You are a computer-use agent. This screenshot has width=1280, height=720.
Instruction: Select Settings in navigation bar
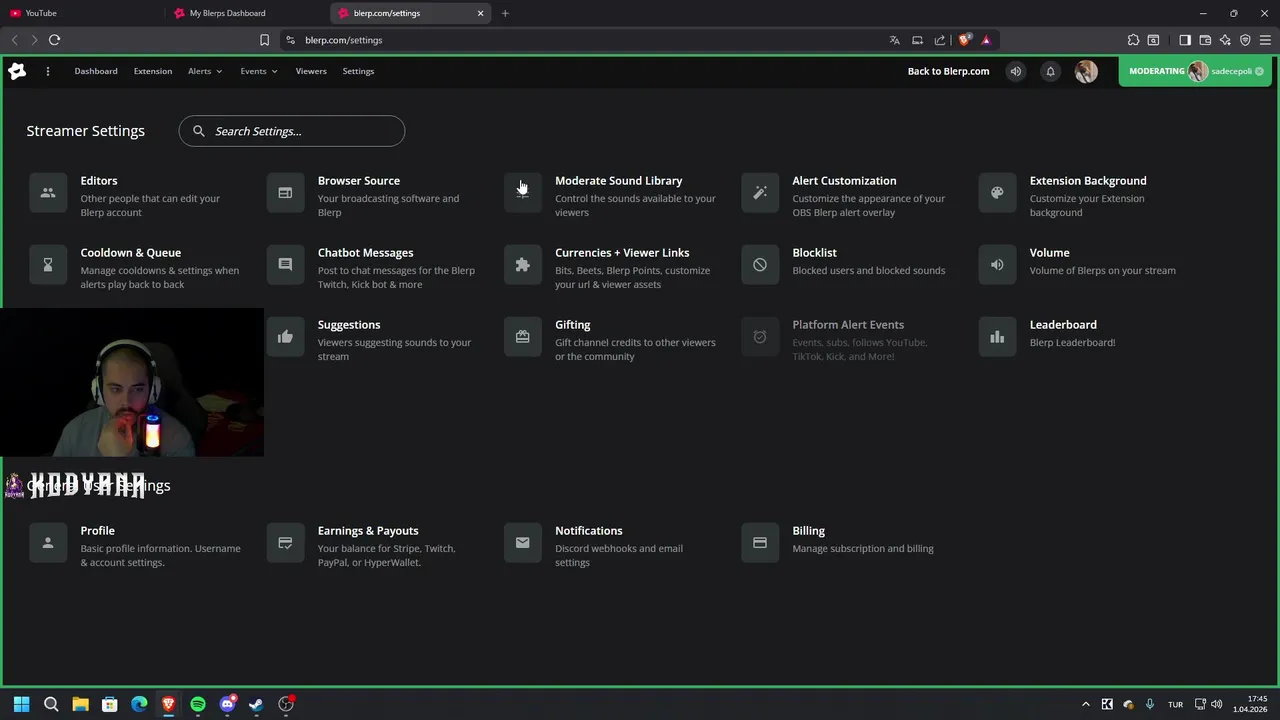pos(358,71)
